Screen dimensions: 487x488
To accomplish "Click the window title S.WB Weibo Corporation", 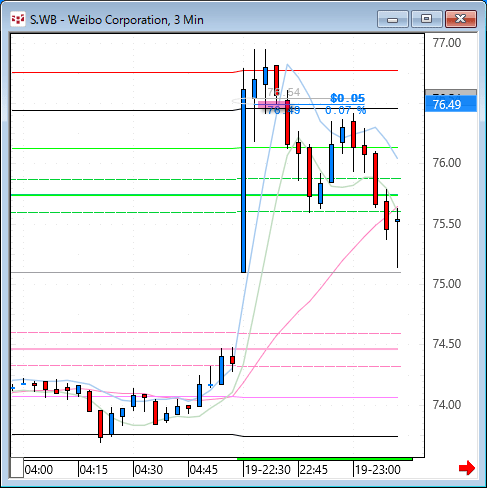I will click(117, 20).
